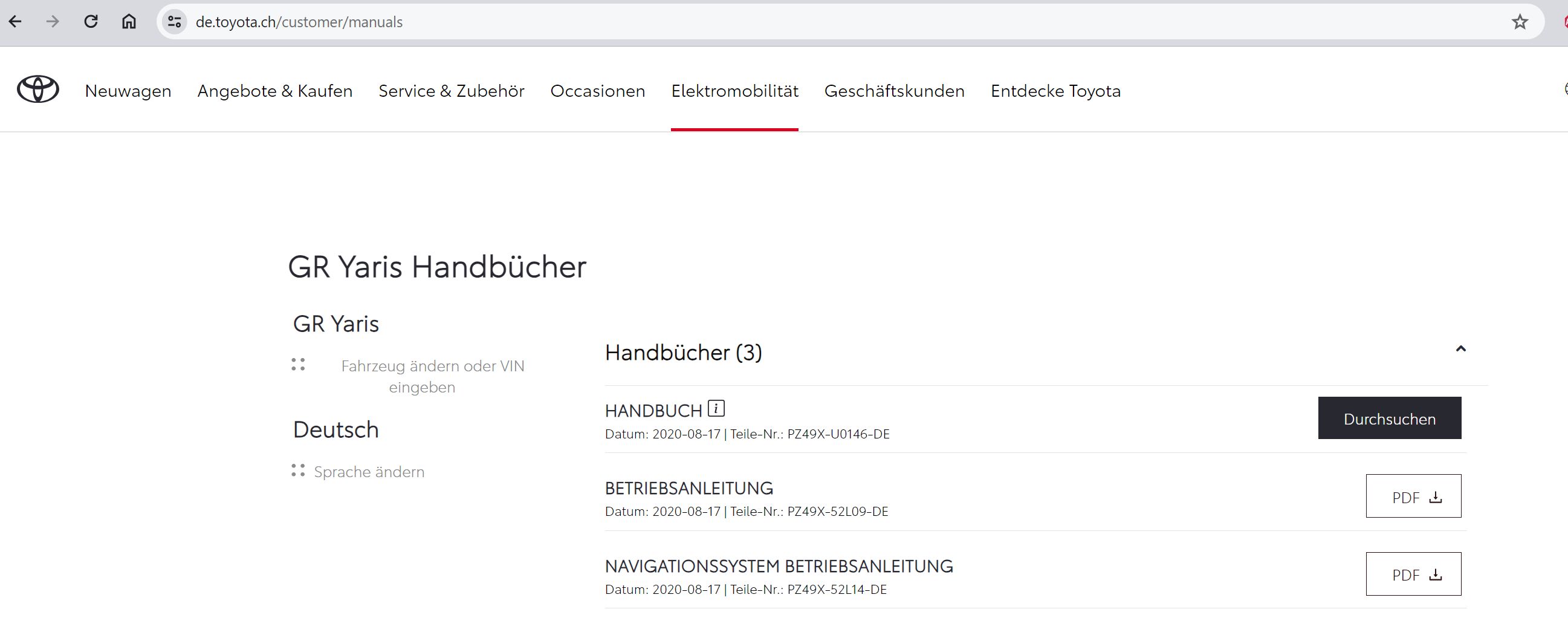Click the browser forward arrow
Image resolution: width=1568 pixels, height=635 pixels.
point(53,22)
